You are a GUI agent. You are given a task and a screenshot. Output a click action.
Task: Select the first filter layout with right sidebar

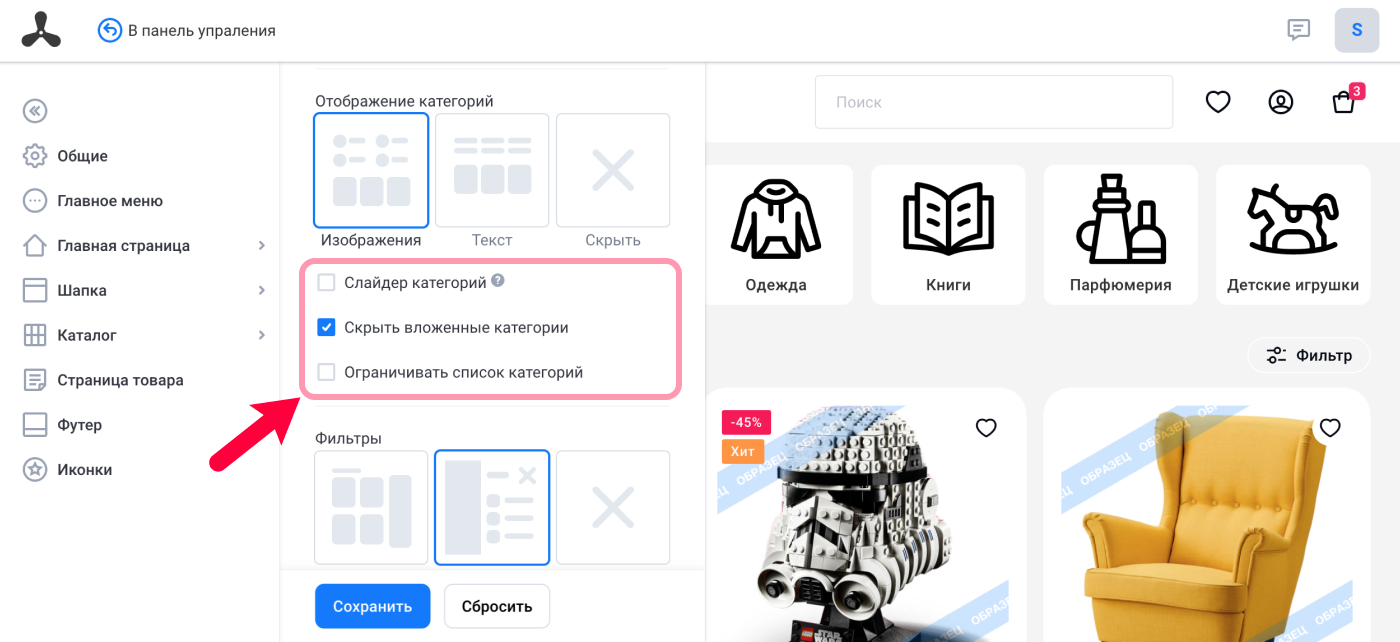pyautogui.click(x=371, y=508)
